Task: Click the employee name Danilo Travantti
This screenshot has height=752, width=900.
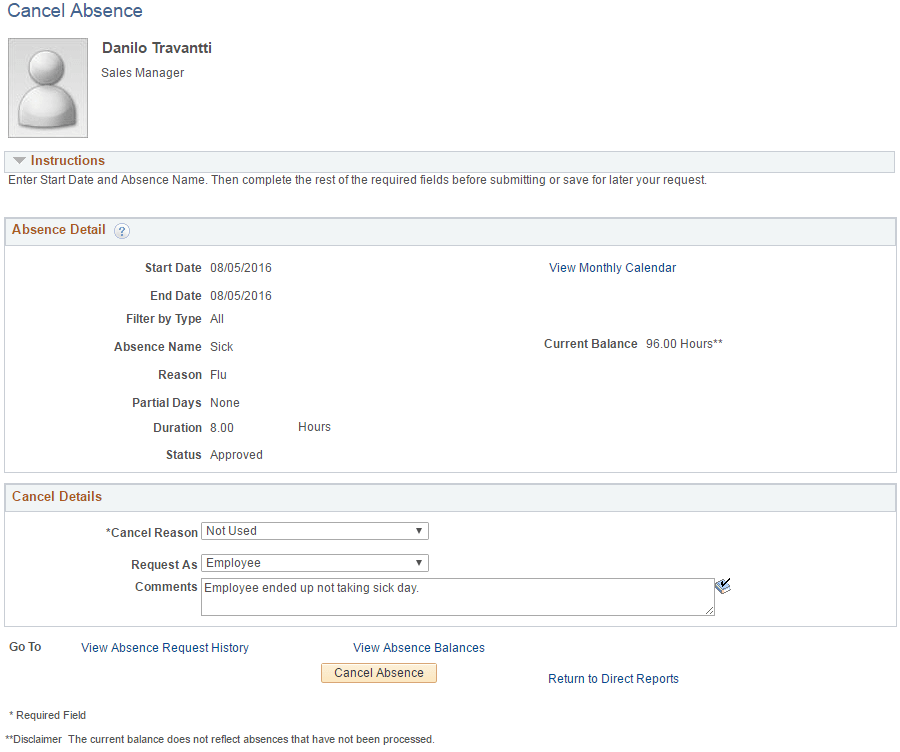Action: point(156,47)
